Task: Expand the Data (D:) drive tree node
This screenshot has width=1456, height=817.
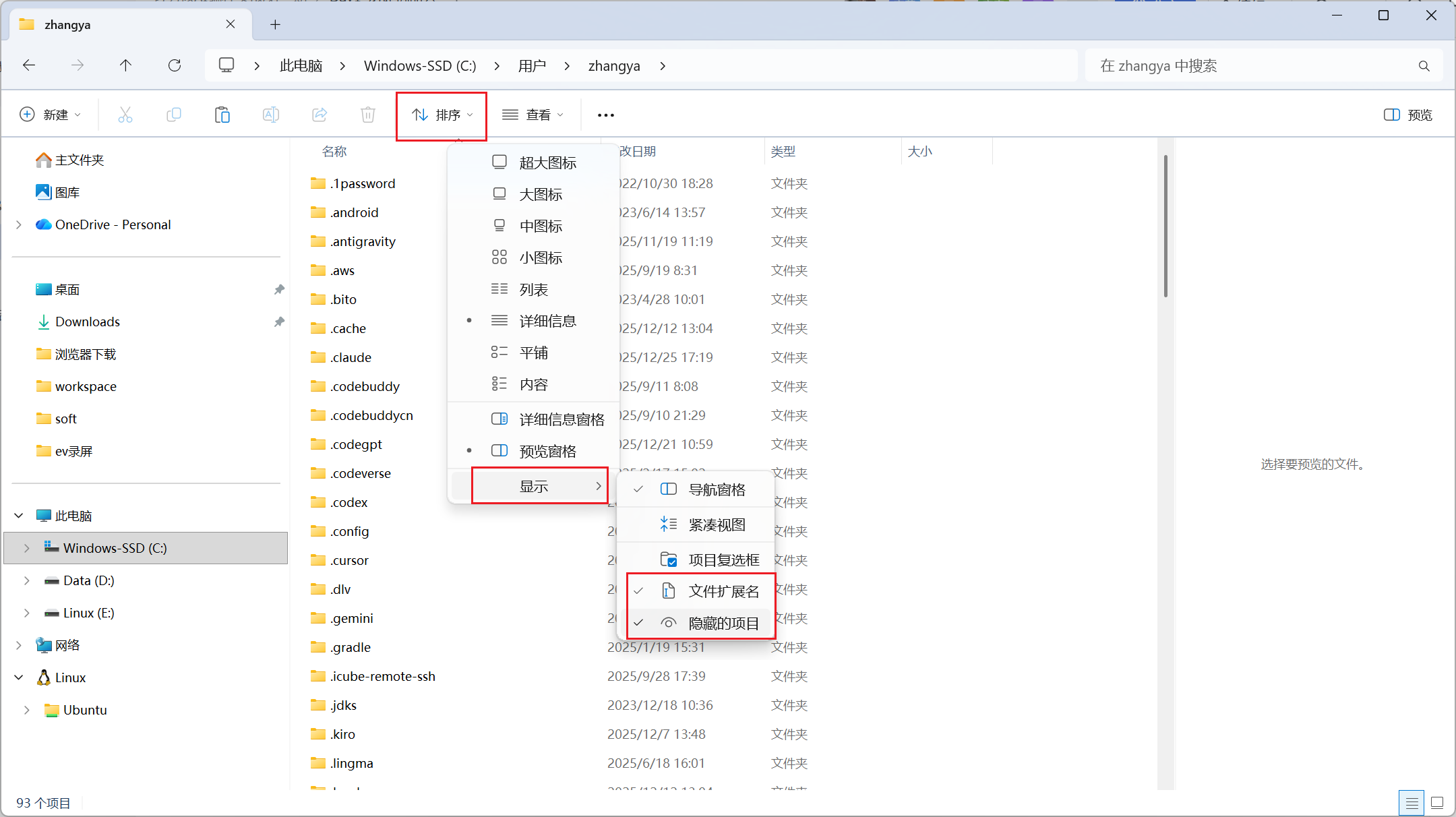Action: [26, 580]
